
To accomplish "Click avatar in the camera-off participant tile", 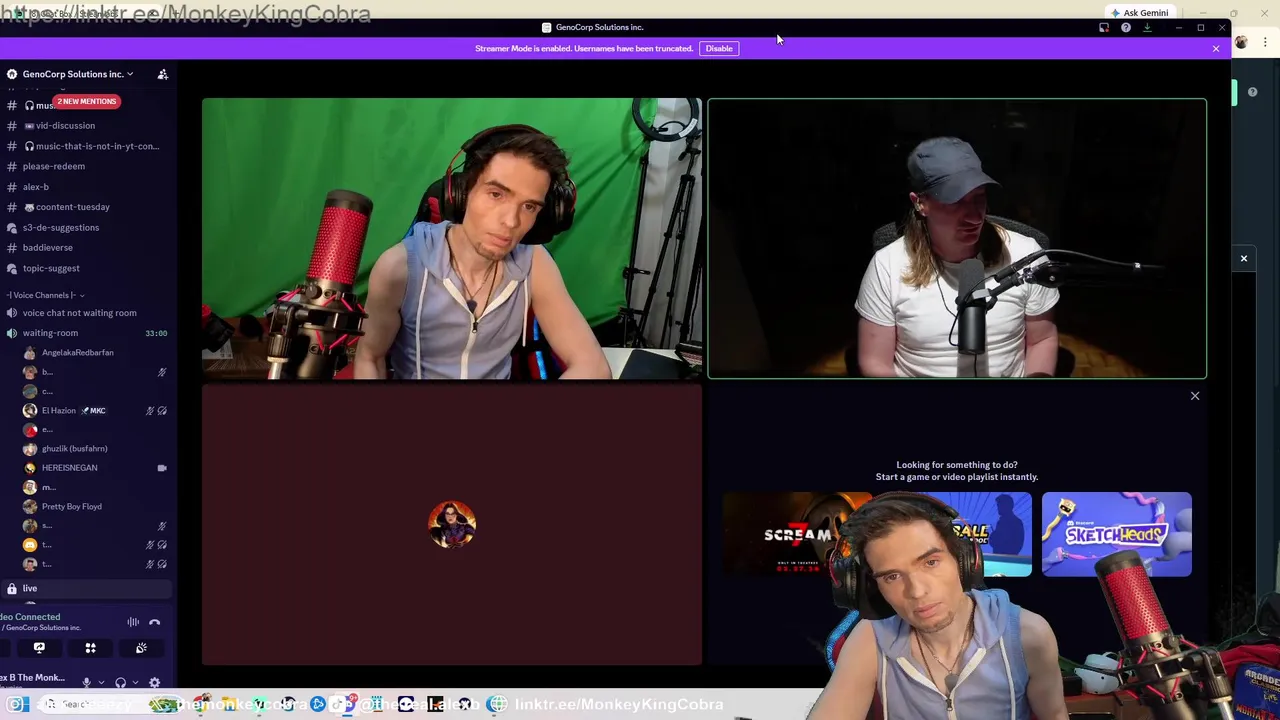I will click(452, 525).
